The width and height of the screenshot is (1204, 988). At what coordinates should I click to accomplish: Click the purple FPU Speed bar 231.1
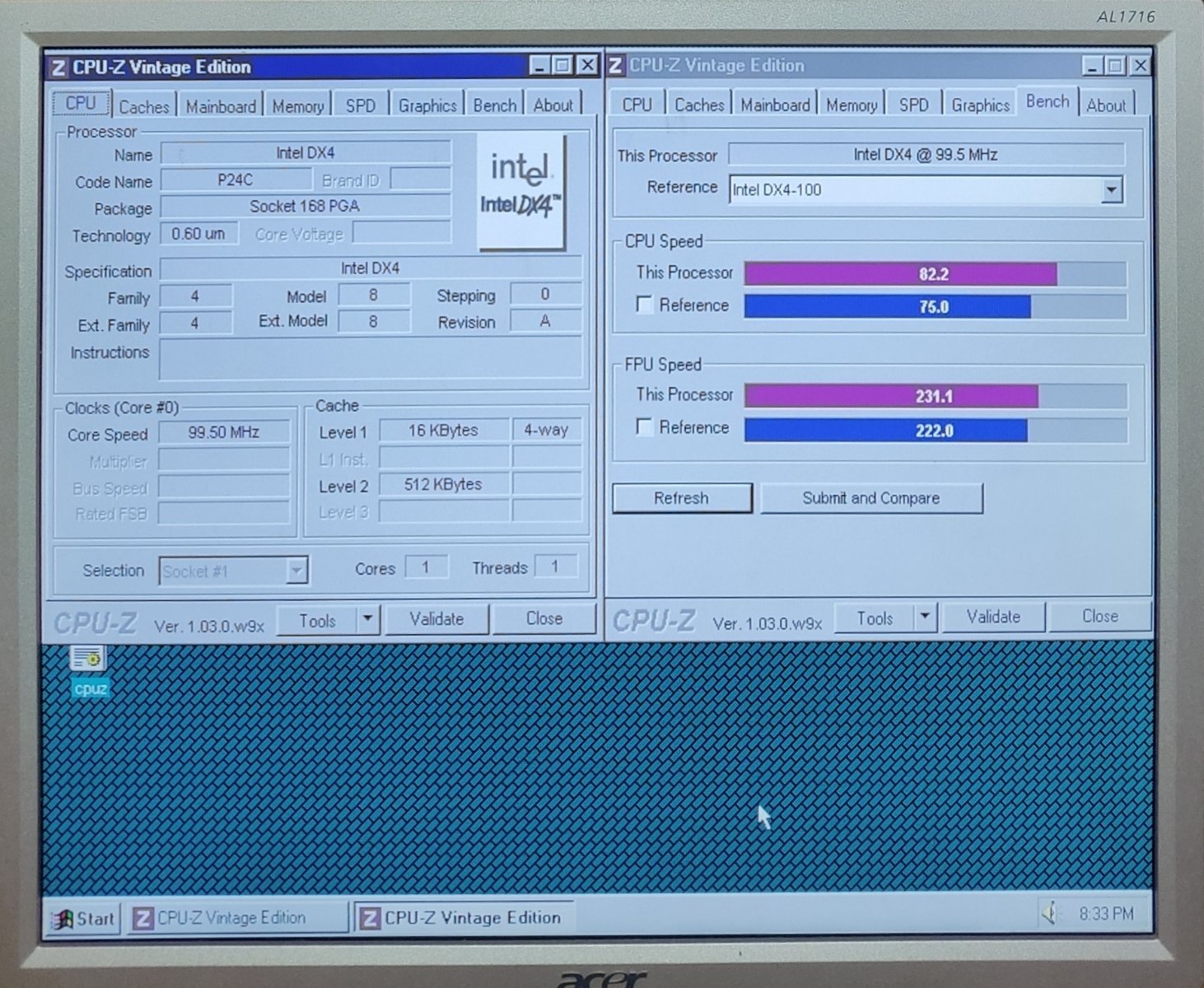tap(892, 396)
